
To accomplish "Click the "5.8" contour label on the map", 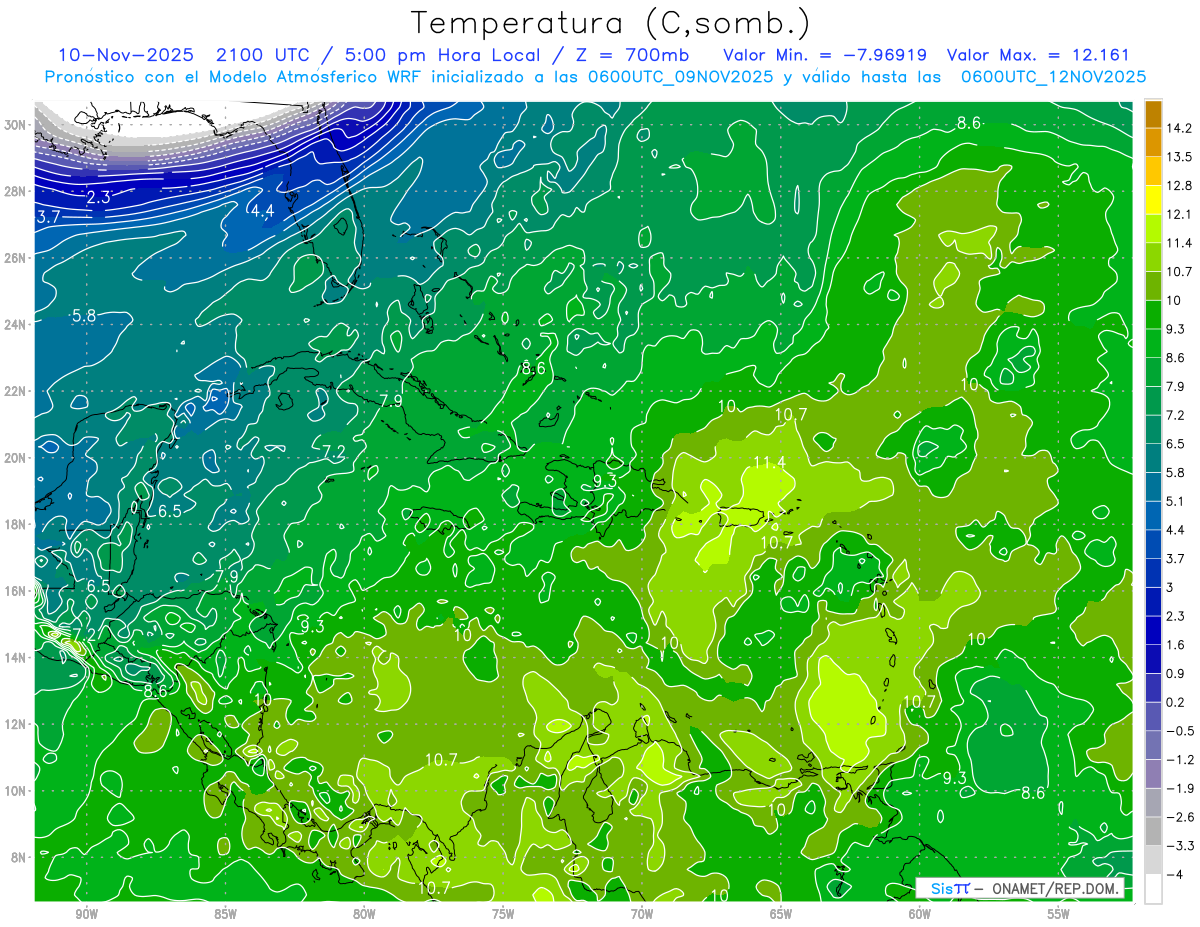I will point(84,315).
